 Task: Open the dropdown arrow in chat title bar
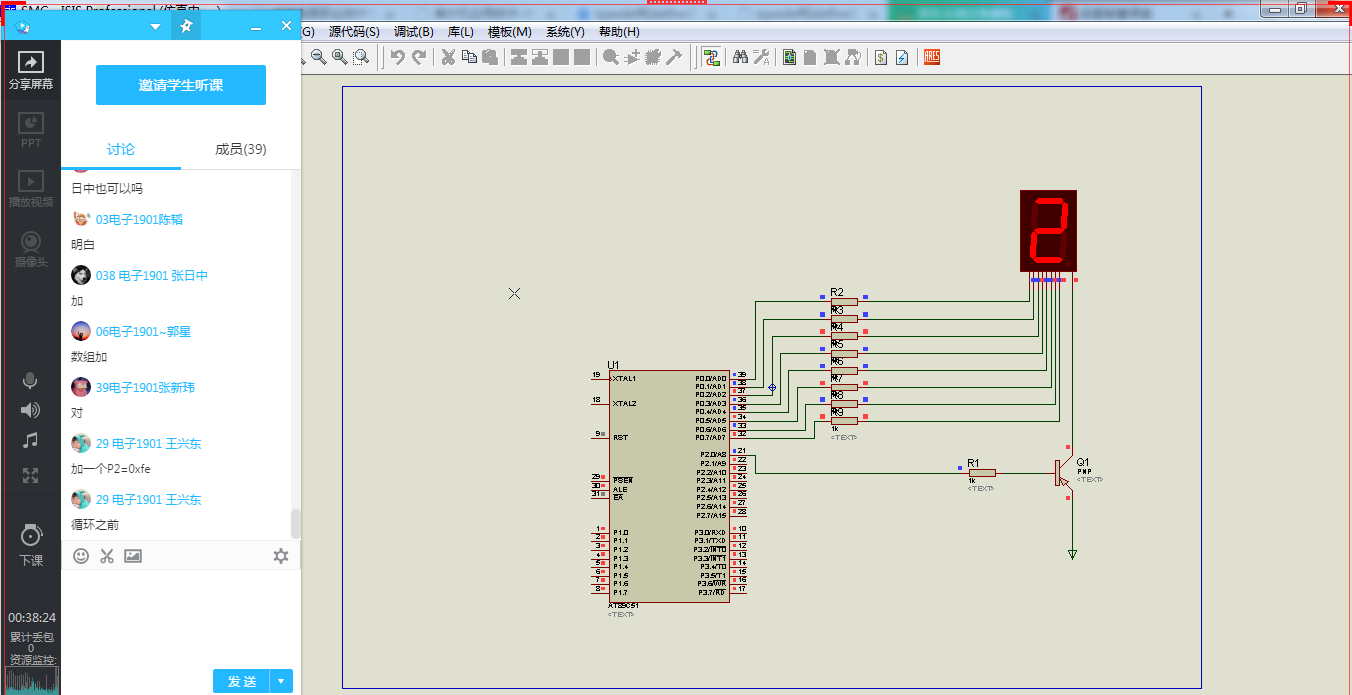coord(155,26)
